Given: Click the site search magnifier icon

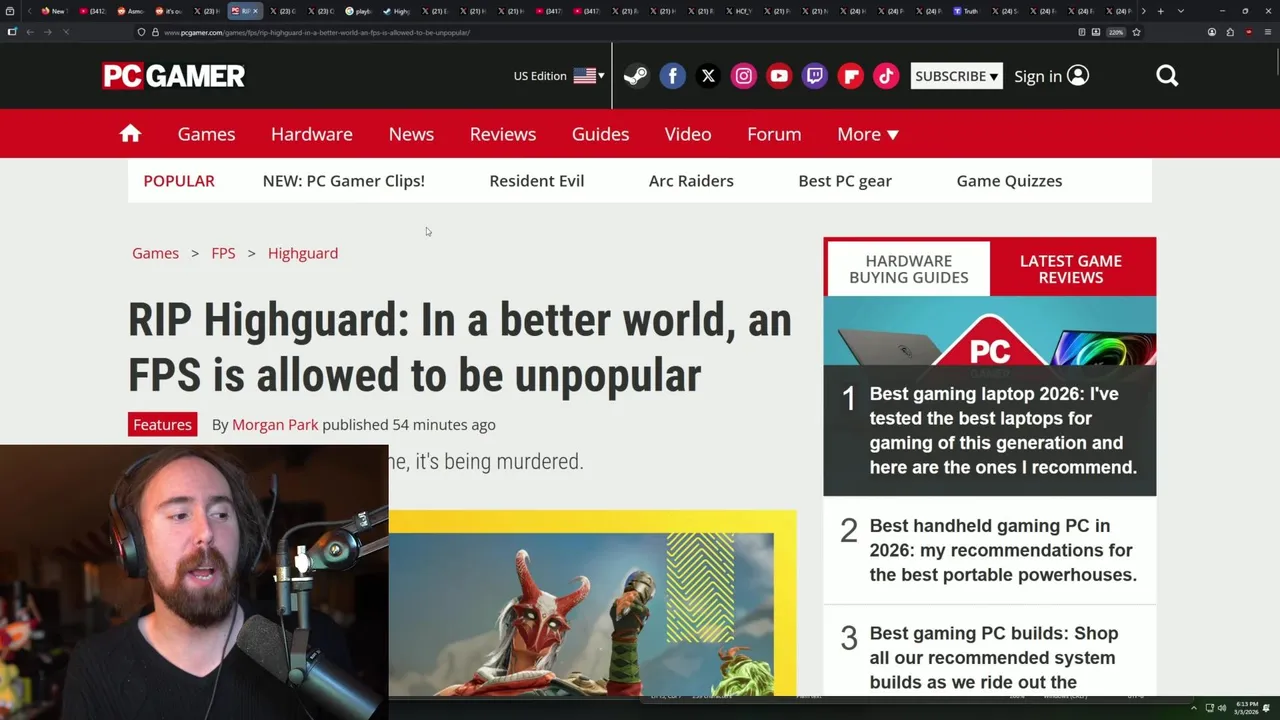Looking at the screenshot, I should [x=1167, y=76].
